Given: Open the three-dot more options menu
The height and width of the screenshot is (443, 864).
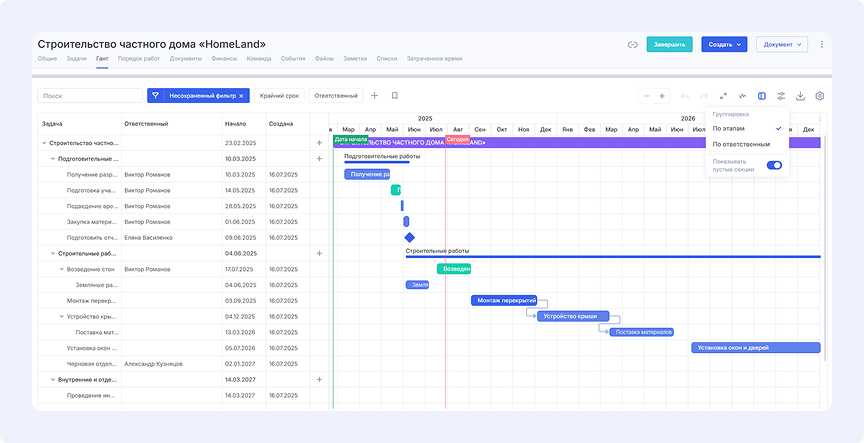Looking at the screenshot, I should [x=822, y=45].
